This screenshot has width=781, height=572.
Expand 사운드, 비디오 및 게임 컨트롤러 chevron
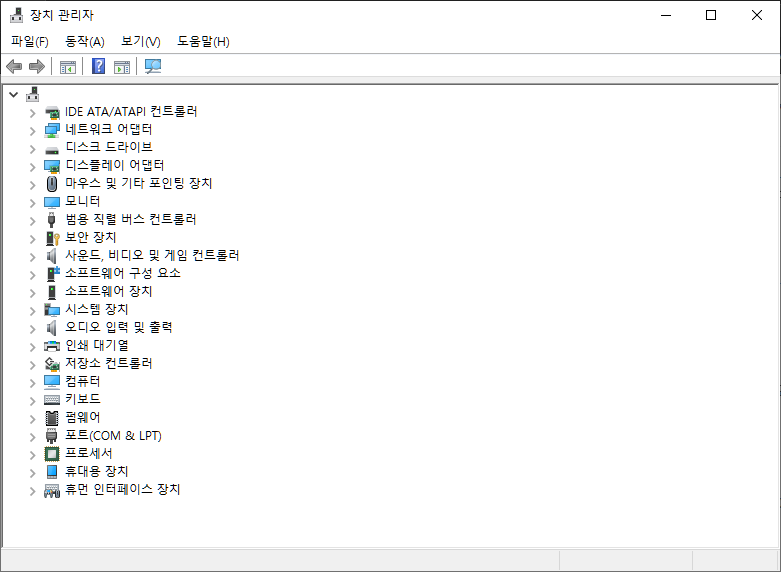click(x=32, y=257)
